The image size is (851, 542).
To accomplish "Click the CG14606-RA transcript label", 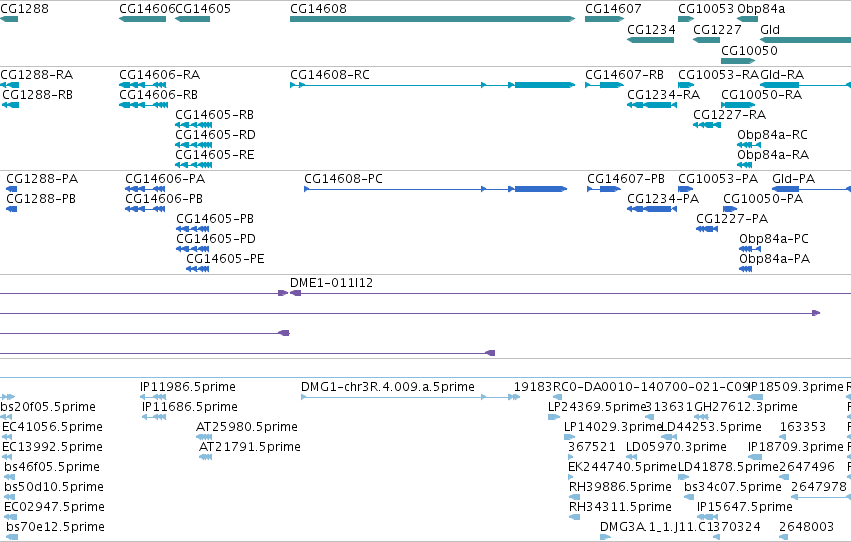I will pyautogui.click(x=160, y=75).
